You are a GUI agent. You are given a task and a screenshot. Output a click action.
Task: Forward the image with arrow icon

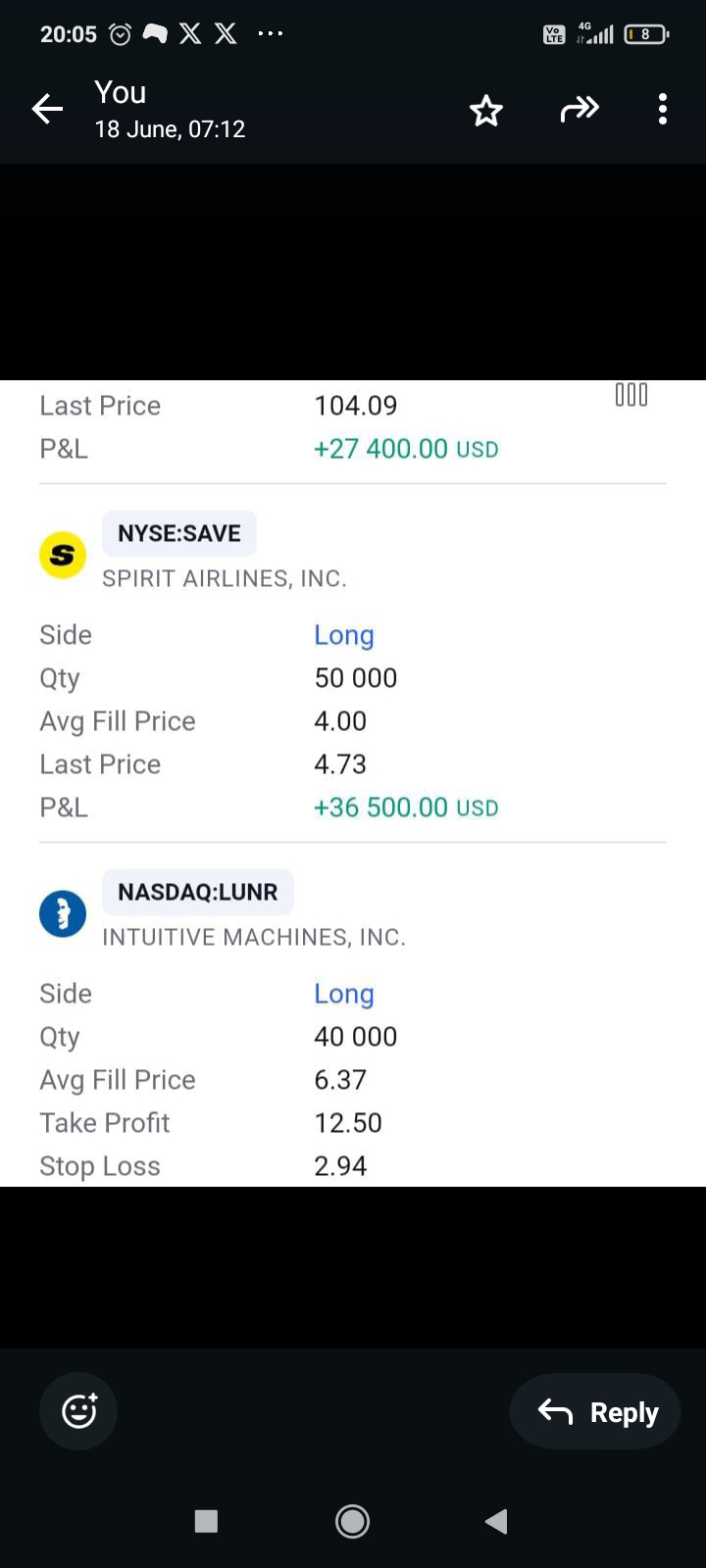pyautogui.click(x=579, y=109)
